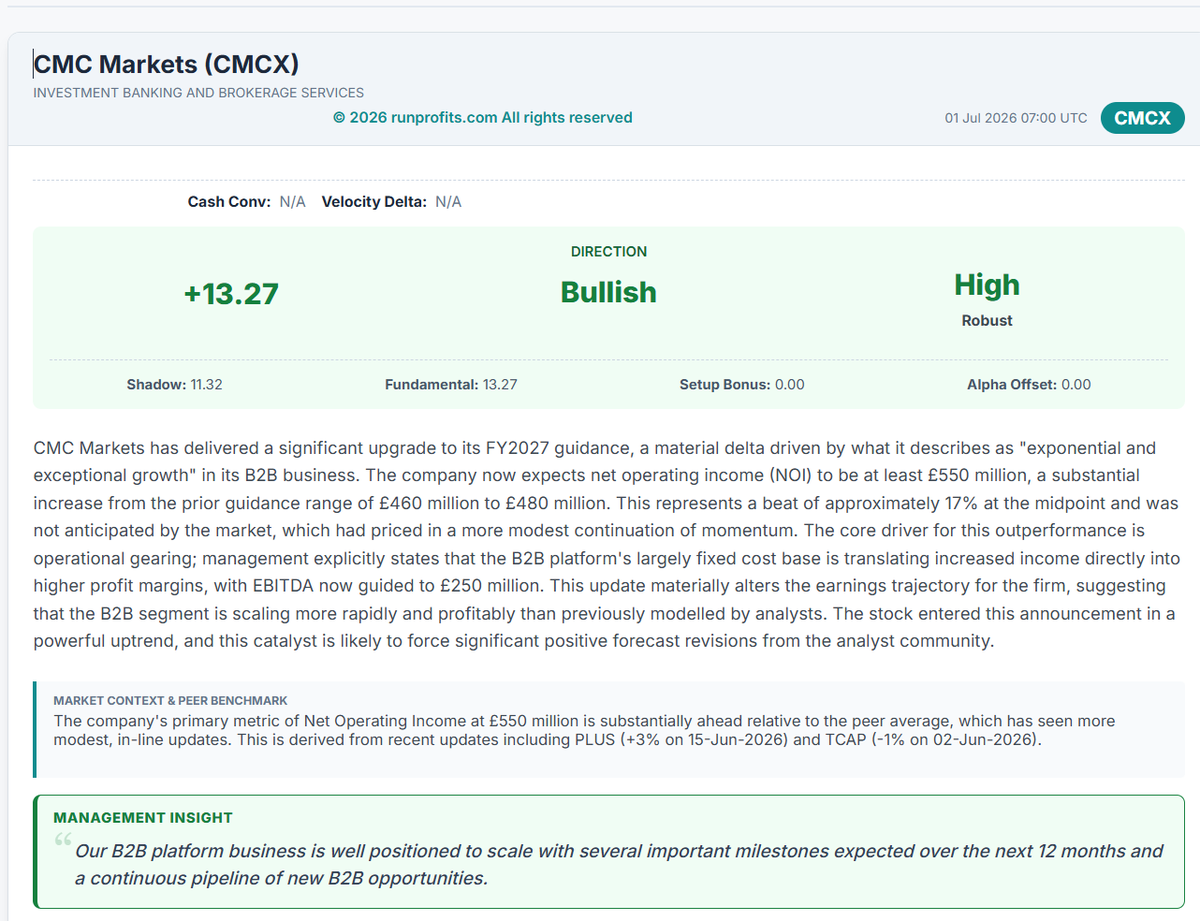Click the DIRECTION label

[x=609, y=252]
